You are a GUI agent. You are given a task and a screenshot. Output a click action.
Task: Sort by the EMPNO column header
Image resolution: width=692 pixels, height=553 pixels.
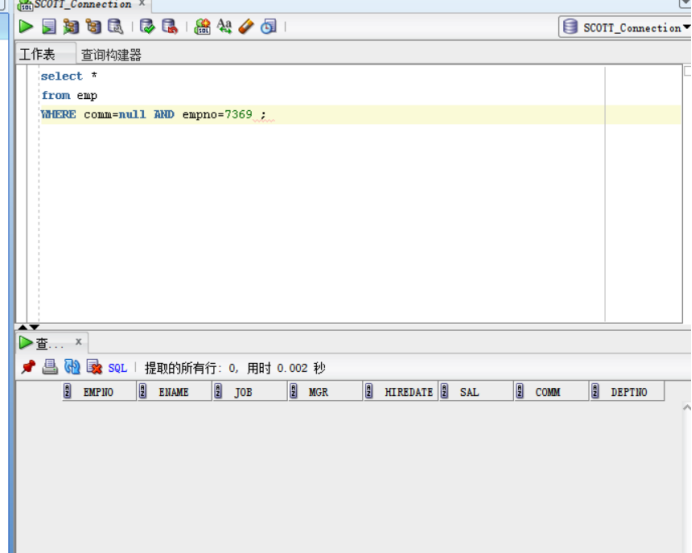tap(99, 392)
